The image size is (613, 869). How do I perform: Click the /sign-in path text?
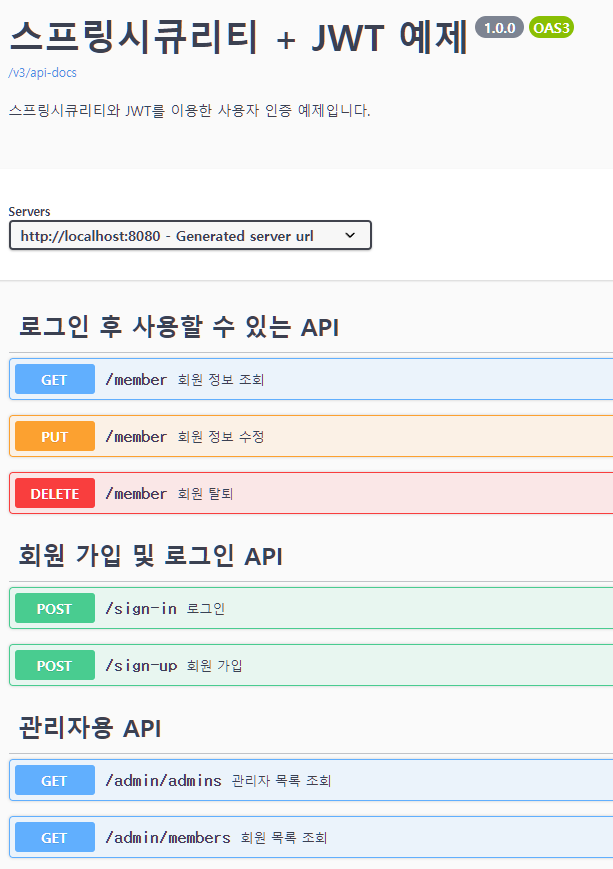(141, 608)
